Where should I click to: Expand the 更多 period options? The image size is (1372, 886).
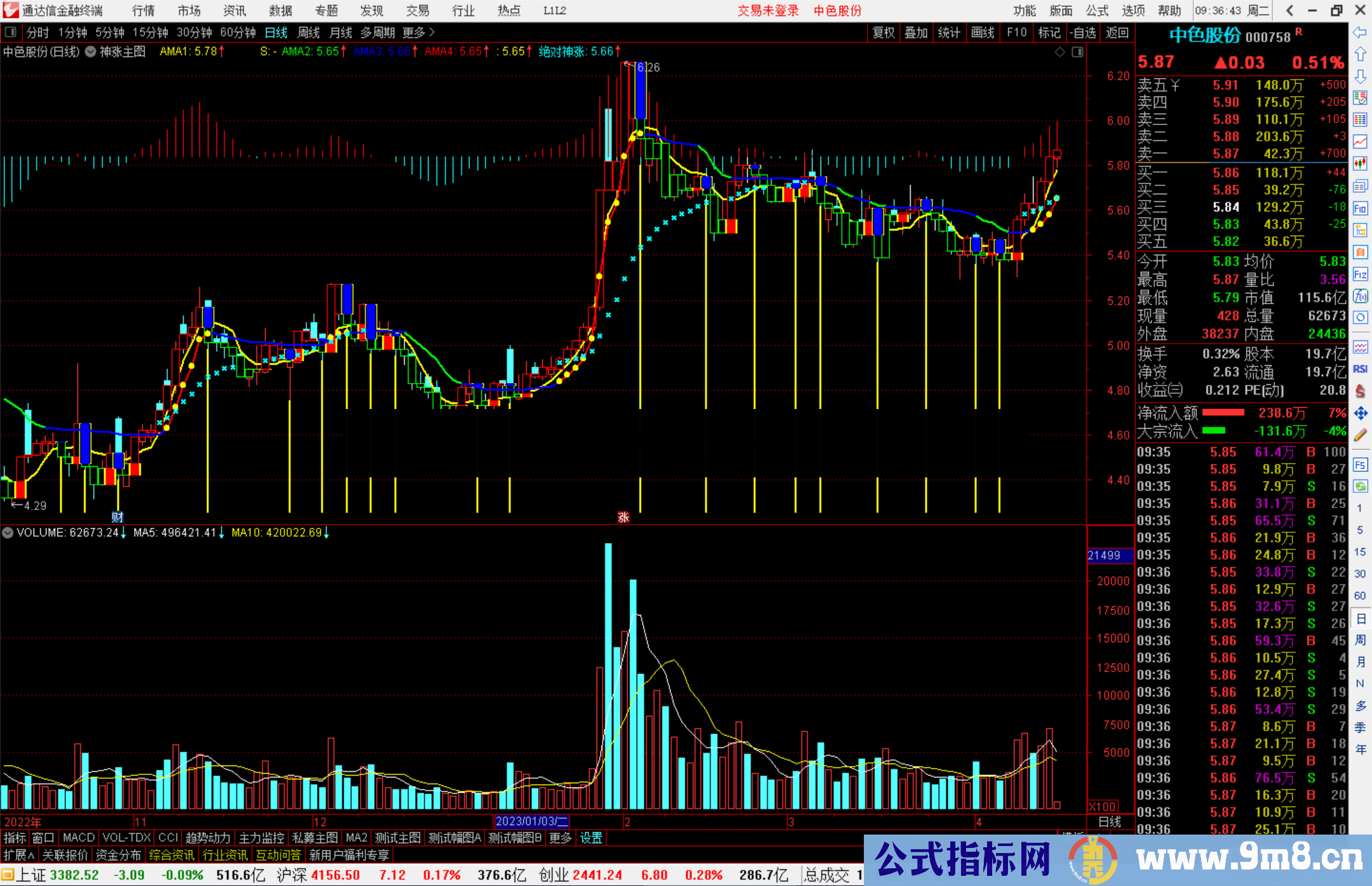[x=418, y=32]
